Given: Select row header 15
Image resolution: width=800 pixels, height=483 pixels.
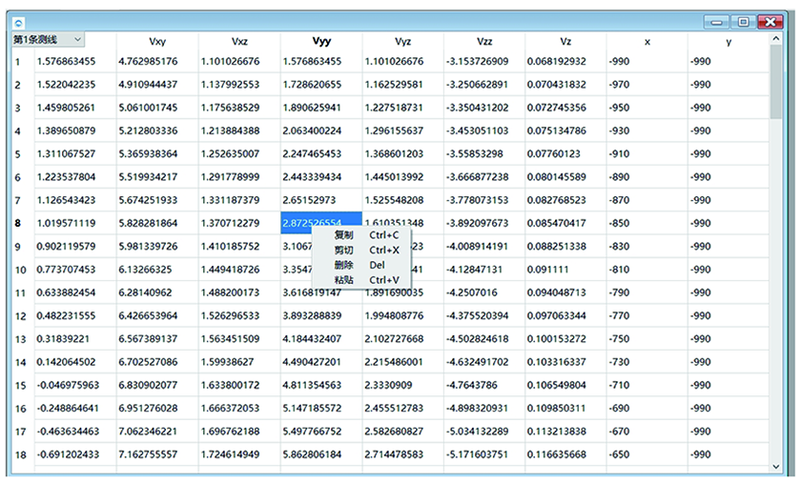Looking at the screenshot, I should point(20,385).
